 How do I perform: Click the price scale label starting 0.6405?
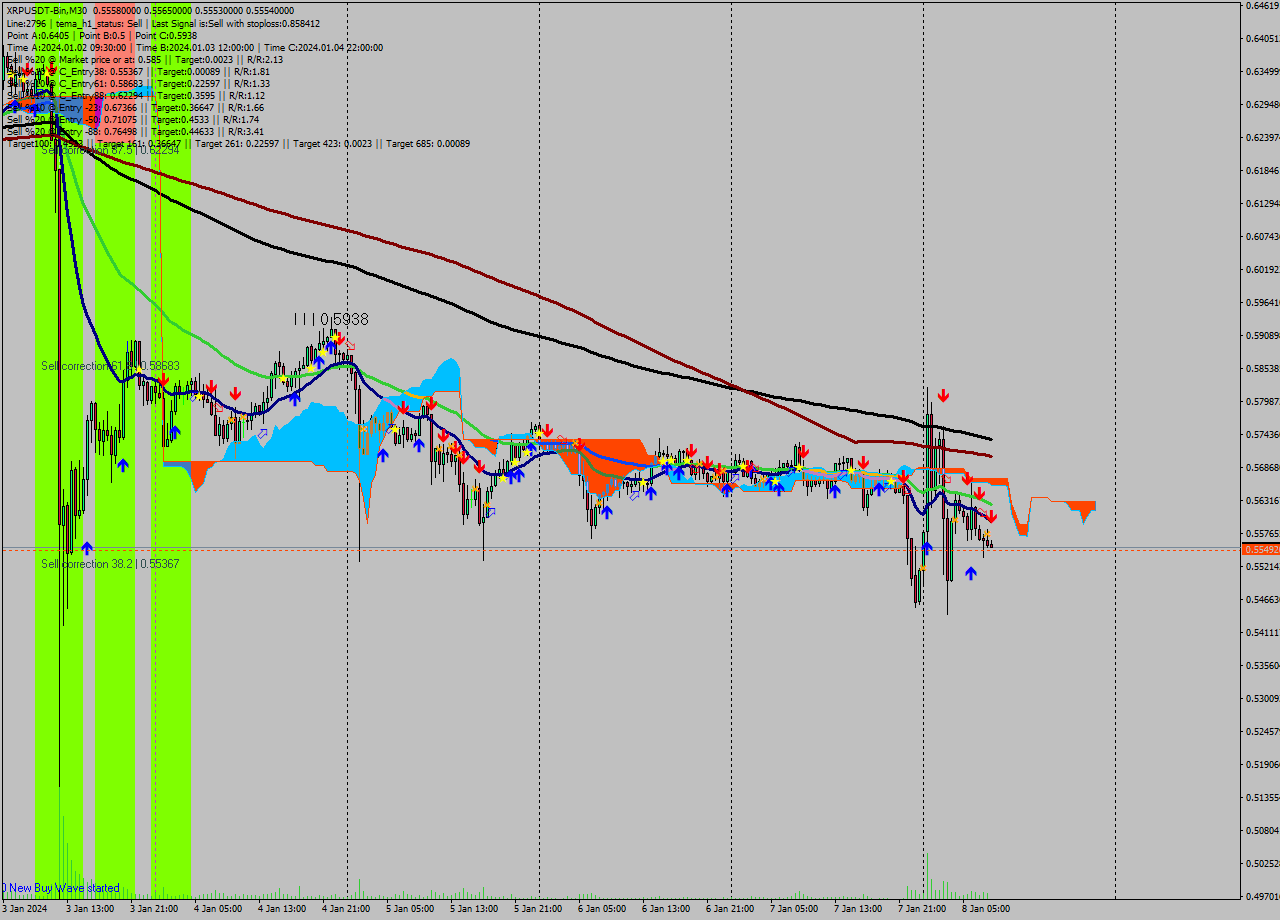[x=1262, y=39]
